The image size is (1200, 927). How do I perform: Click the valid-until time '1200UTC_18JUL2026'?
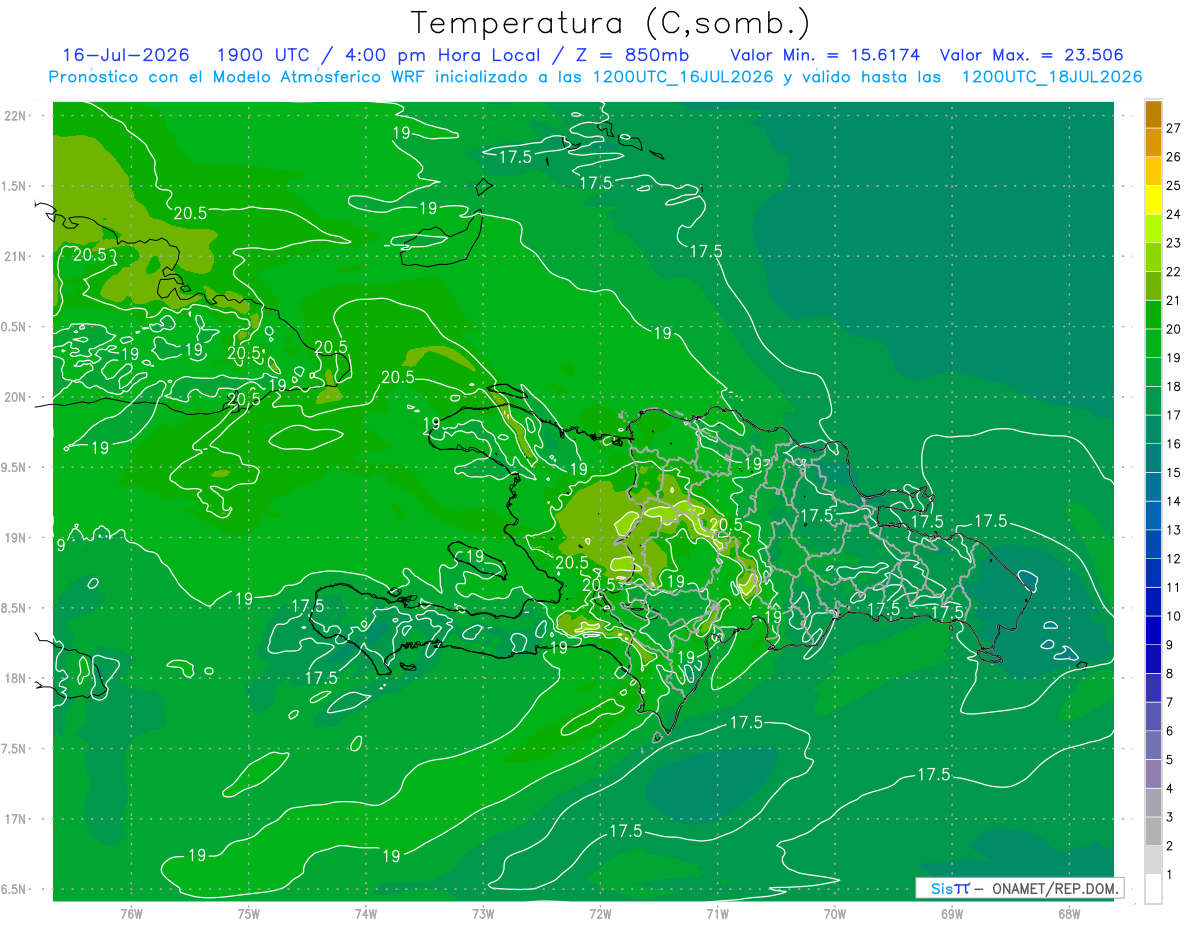click(x=1052, y=77)
